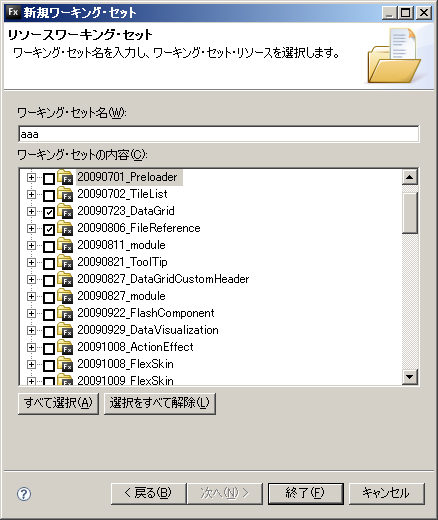Viewport: 438px width, 520px height.
Task: Click the 20090922_FlashComponent project folder icon
Action: point(65,313)
